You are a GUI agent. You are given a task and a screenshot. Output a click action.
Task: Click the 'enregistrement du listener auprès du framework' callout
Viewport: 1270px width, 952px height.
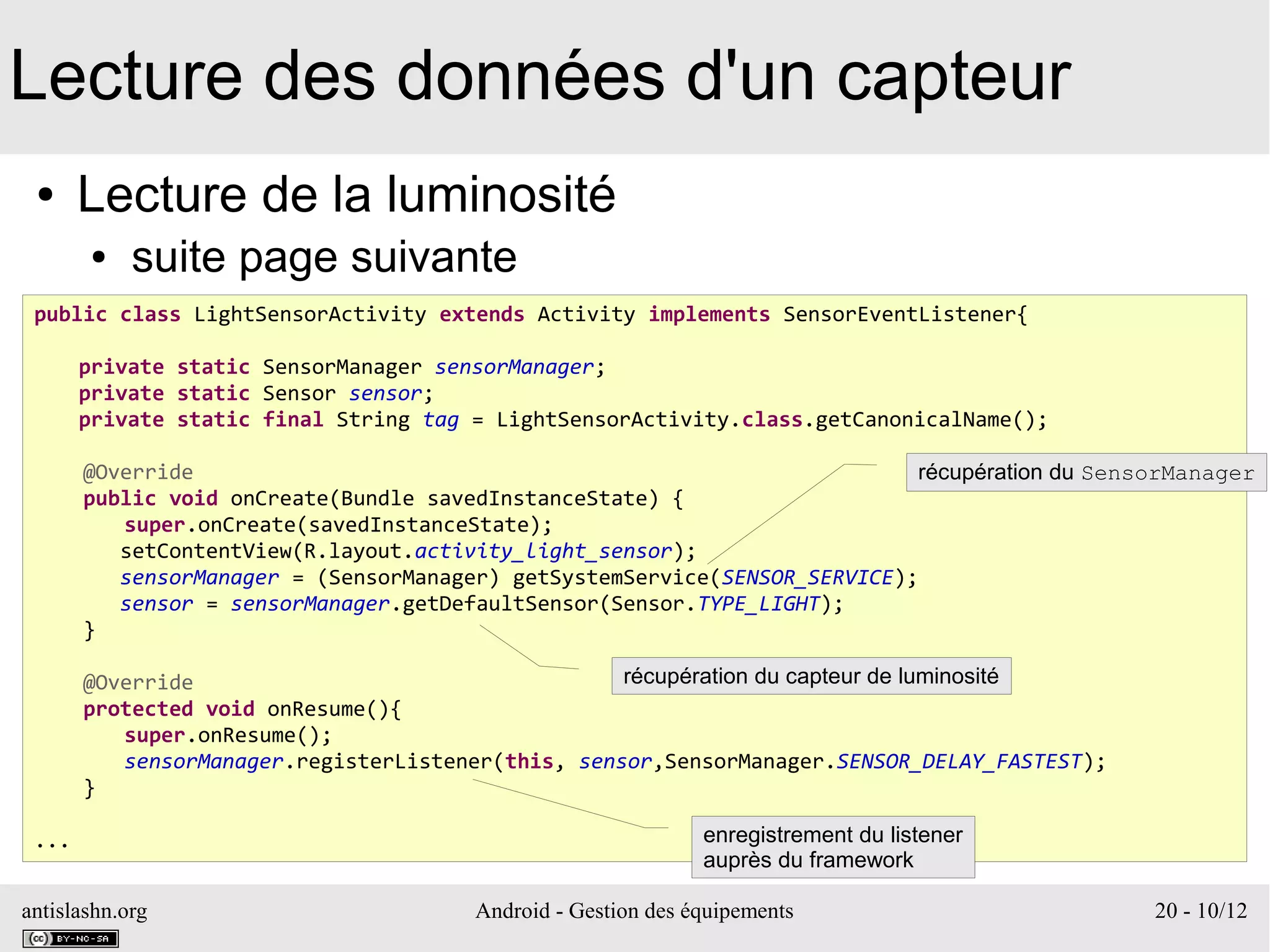(833, 847)
